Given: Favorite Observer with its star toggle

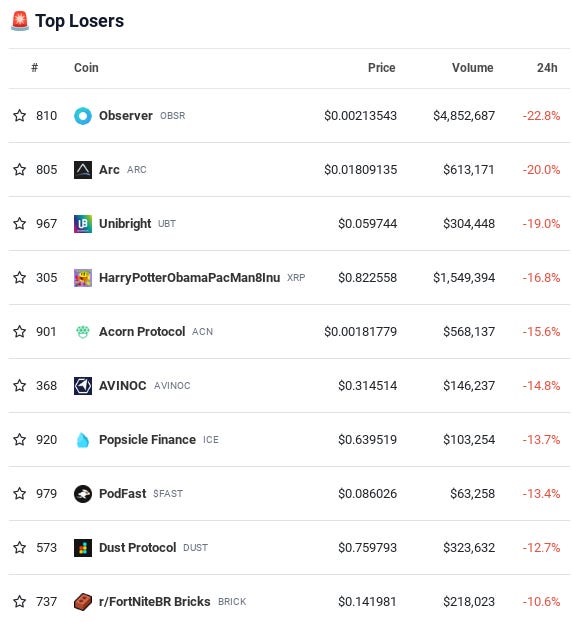Looking at the screenshot, I should pyautogui.click(x=19, y=115).
